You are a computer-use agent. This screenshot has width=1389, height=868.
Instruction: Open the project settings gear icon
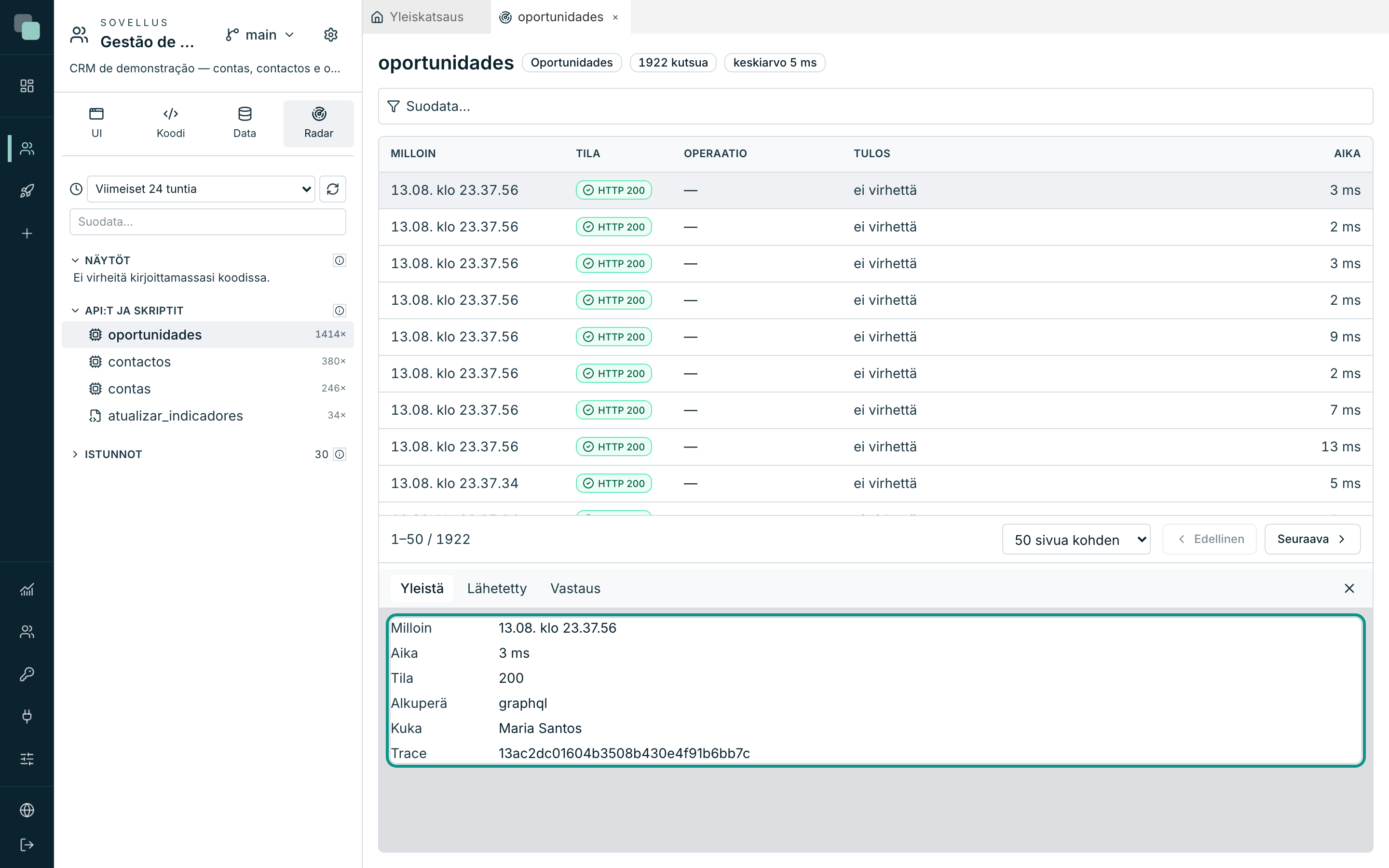330,35
